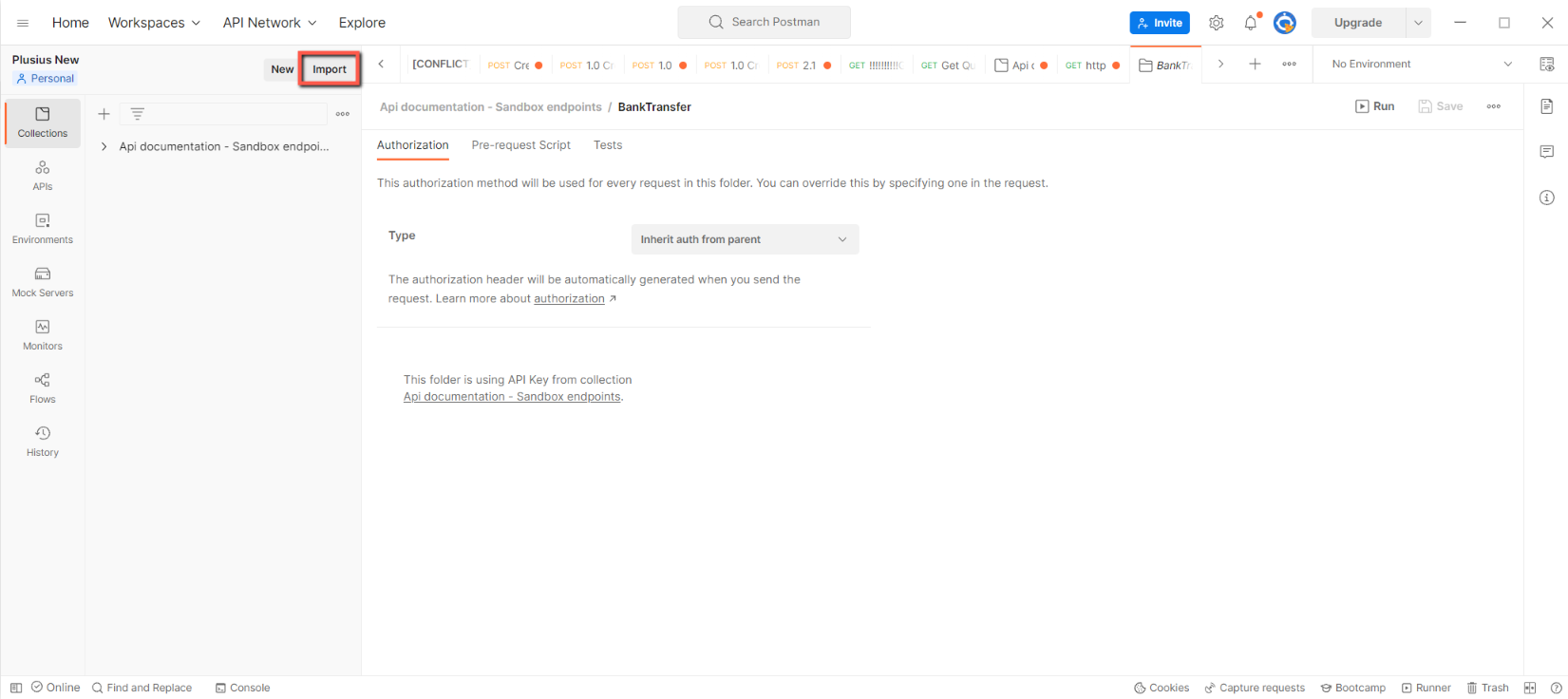Click the Online status indicator
This screenshot has width=1568, height=699.
pos(56,688)
